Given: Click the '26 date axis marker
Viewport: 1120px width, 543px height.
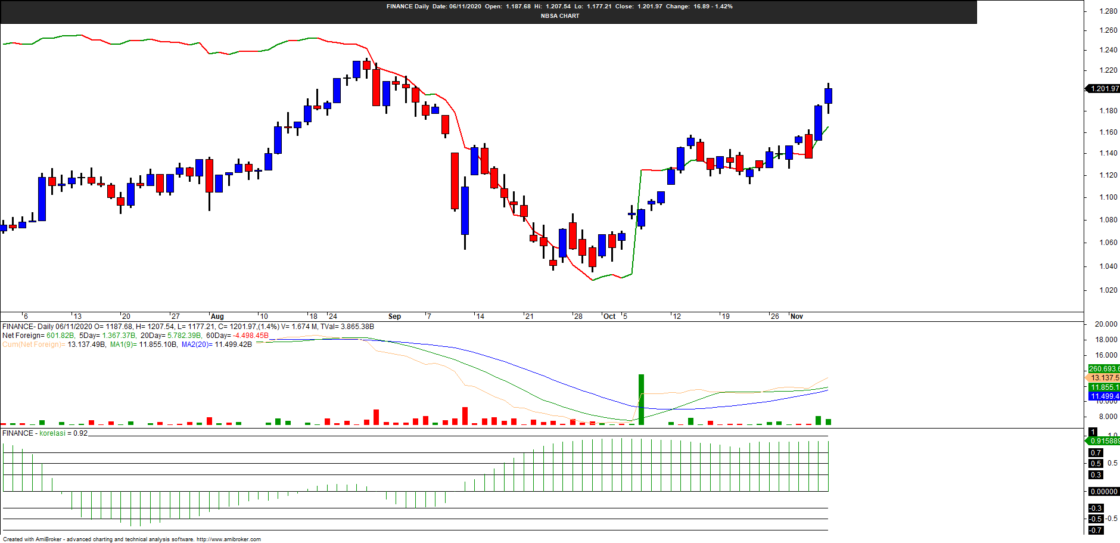Looking at the screenshot, I should click(773, 316).
